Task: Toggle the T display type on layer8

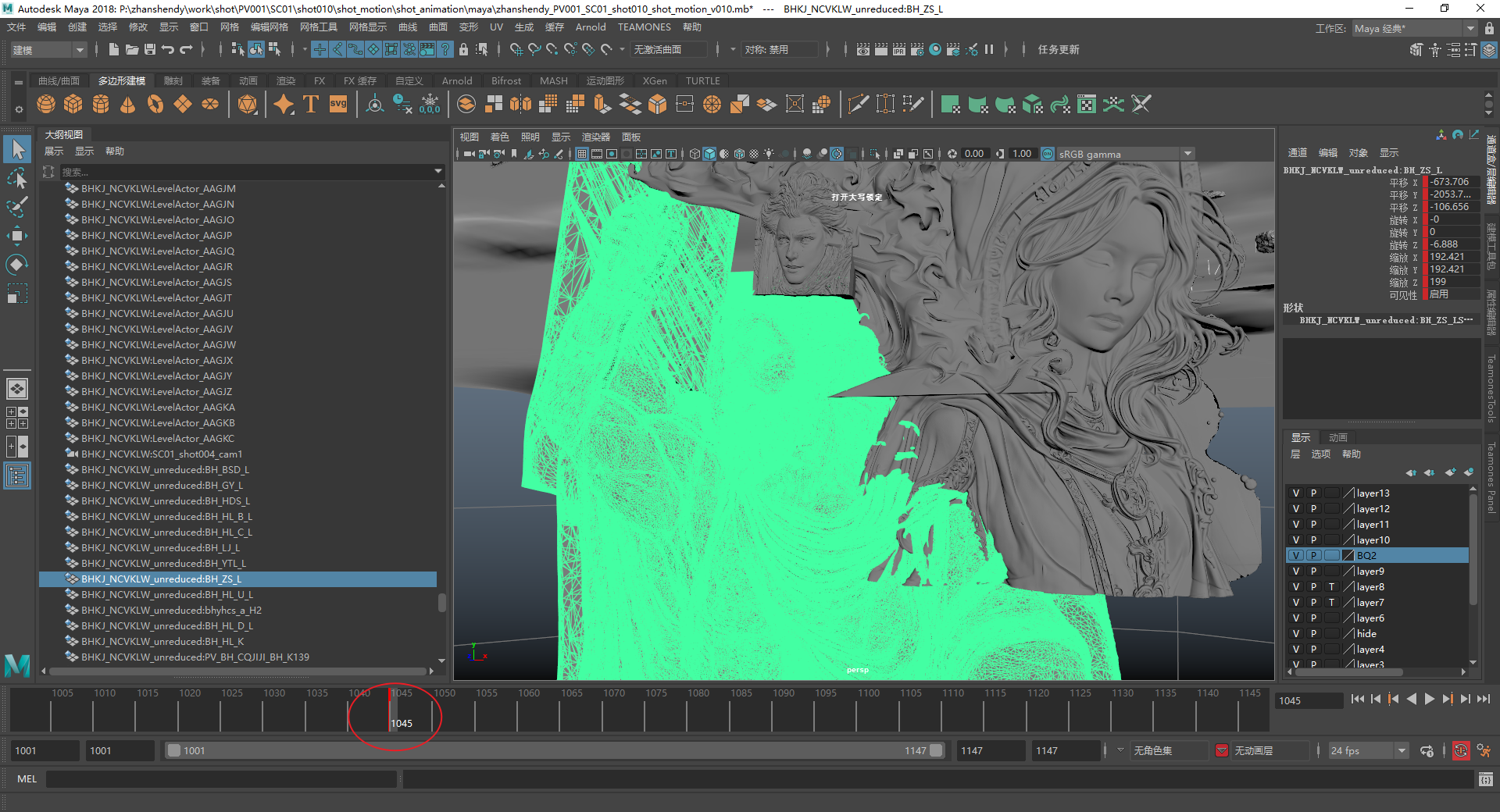Action: coord(1331,587)
